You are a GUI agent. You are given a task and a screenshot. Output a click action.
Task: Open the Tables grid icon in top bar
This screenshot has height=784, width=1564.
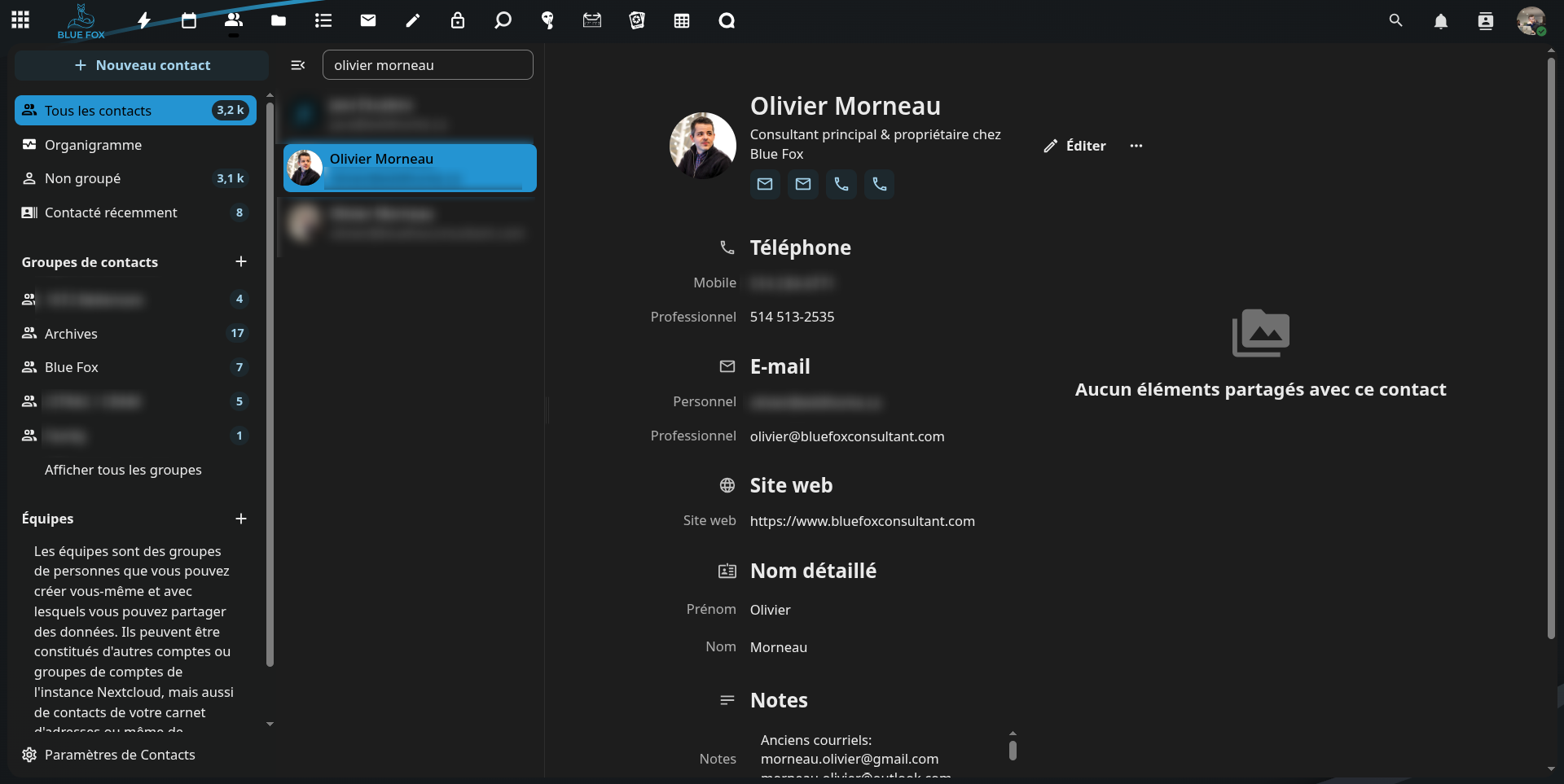point(682,21)
